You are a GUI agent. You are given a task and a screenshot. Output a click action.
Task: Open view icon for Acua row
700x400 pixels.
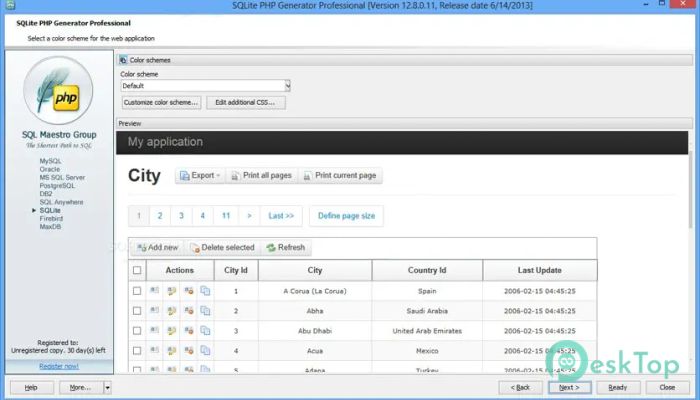pyautogui.click(x=154, y=350)
